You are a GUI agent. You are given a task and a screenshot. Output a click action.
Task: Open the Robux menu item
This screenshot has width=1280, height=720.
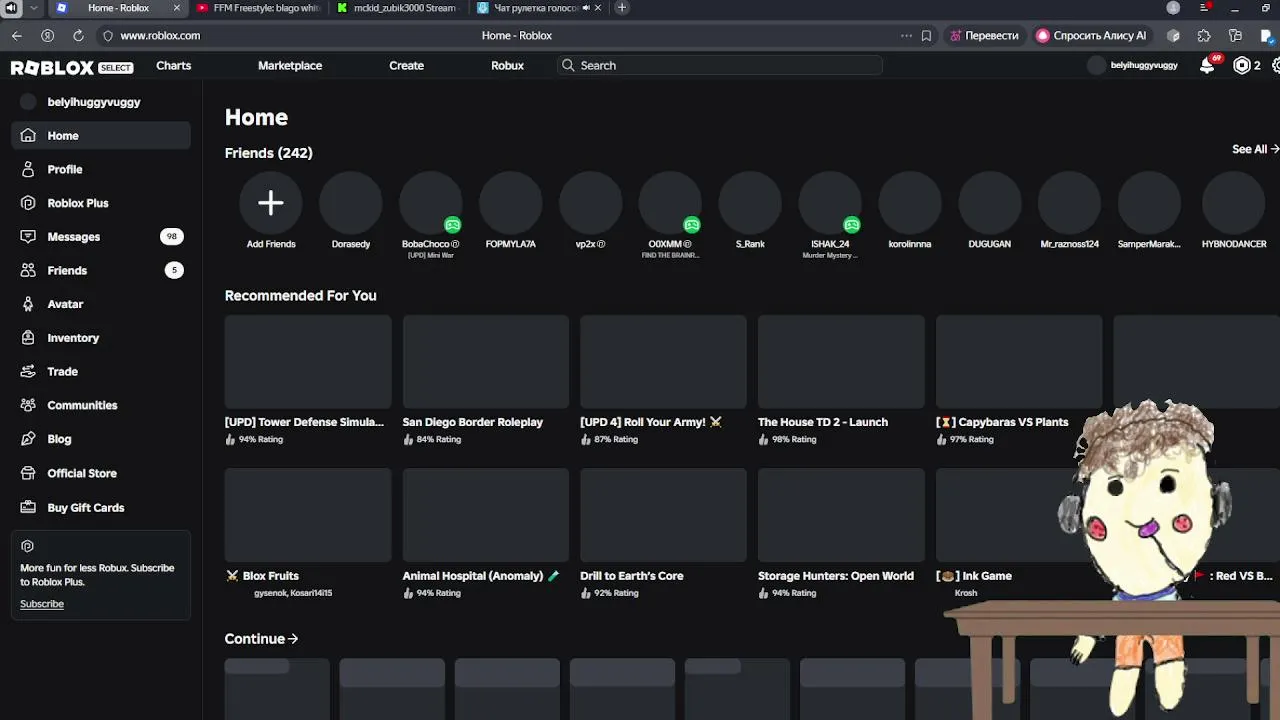[507, 66]
